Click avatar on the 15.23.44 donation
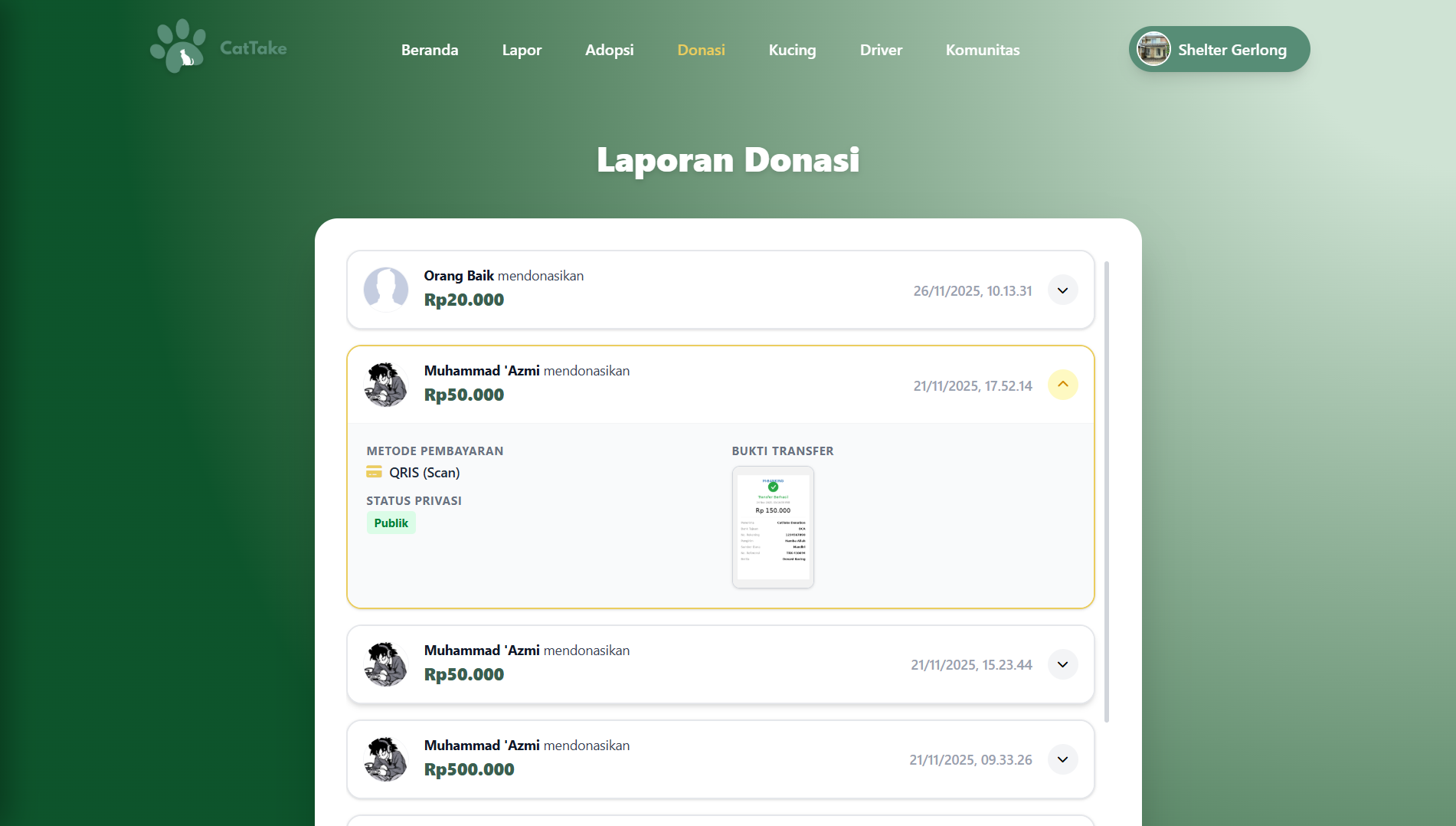Image resolution: width=1456 pixels, height=826 pixels. point(386,664)
